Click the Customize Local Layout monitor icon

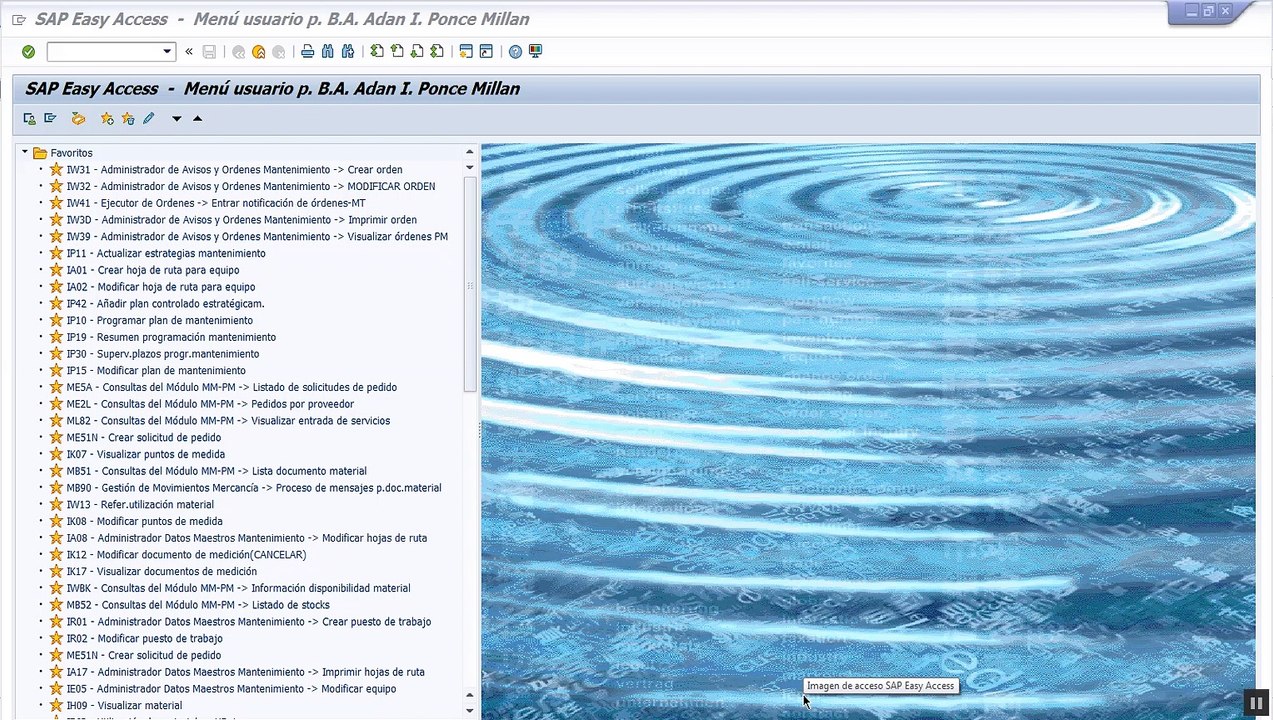click(535, 52)
